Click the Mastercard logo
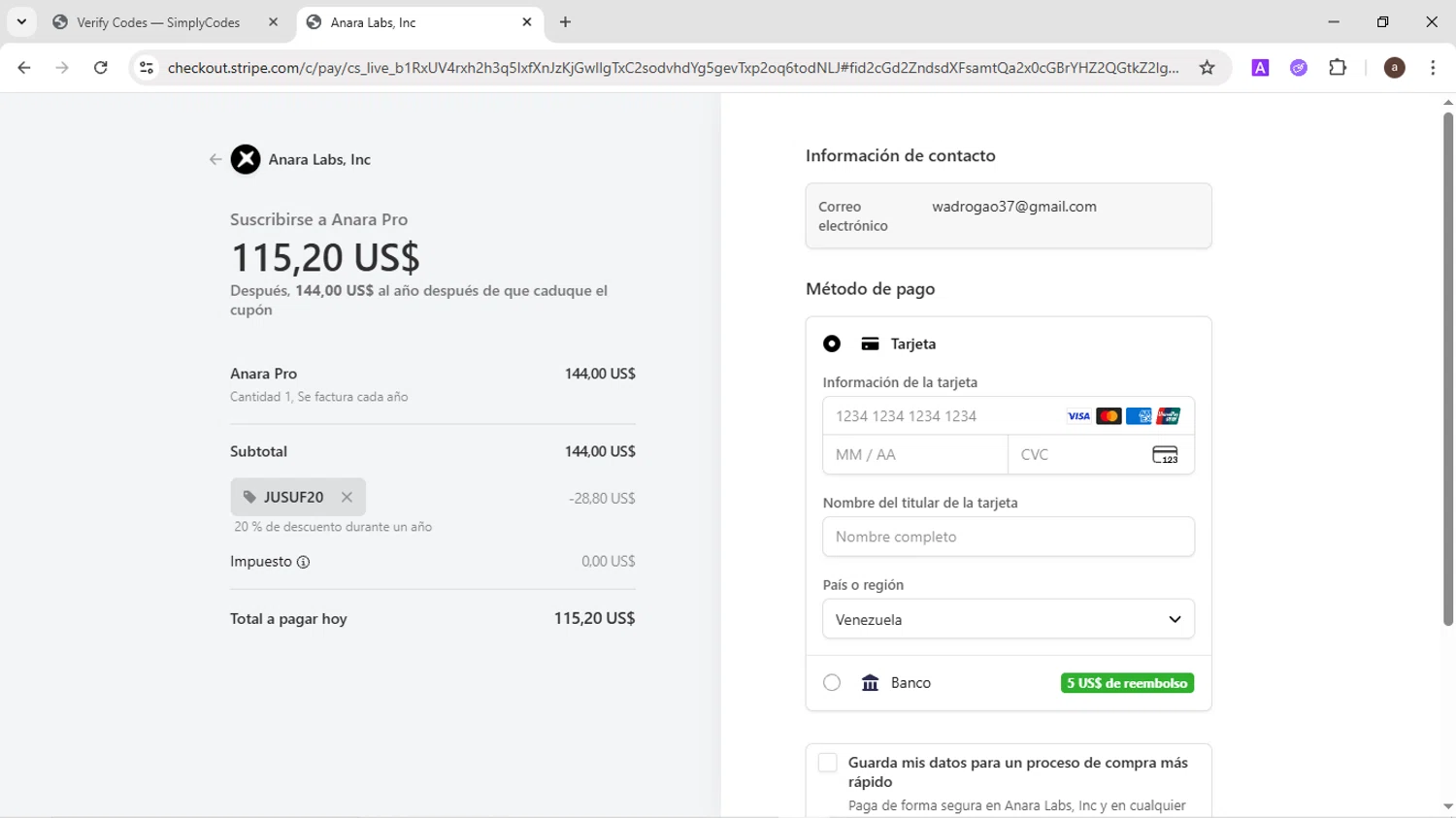The height and width of the screenshot is (818, 1456). 1109,416
